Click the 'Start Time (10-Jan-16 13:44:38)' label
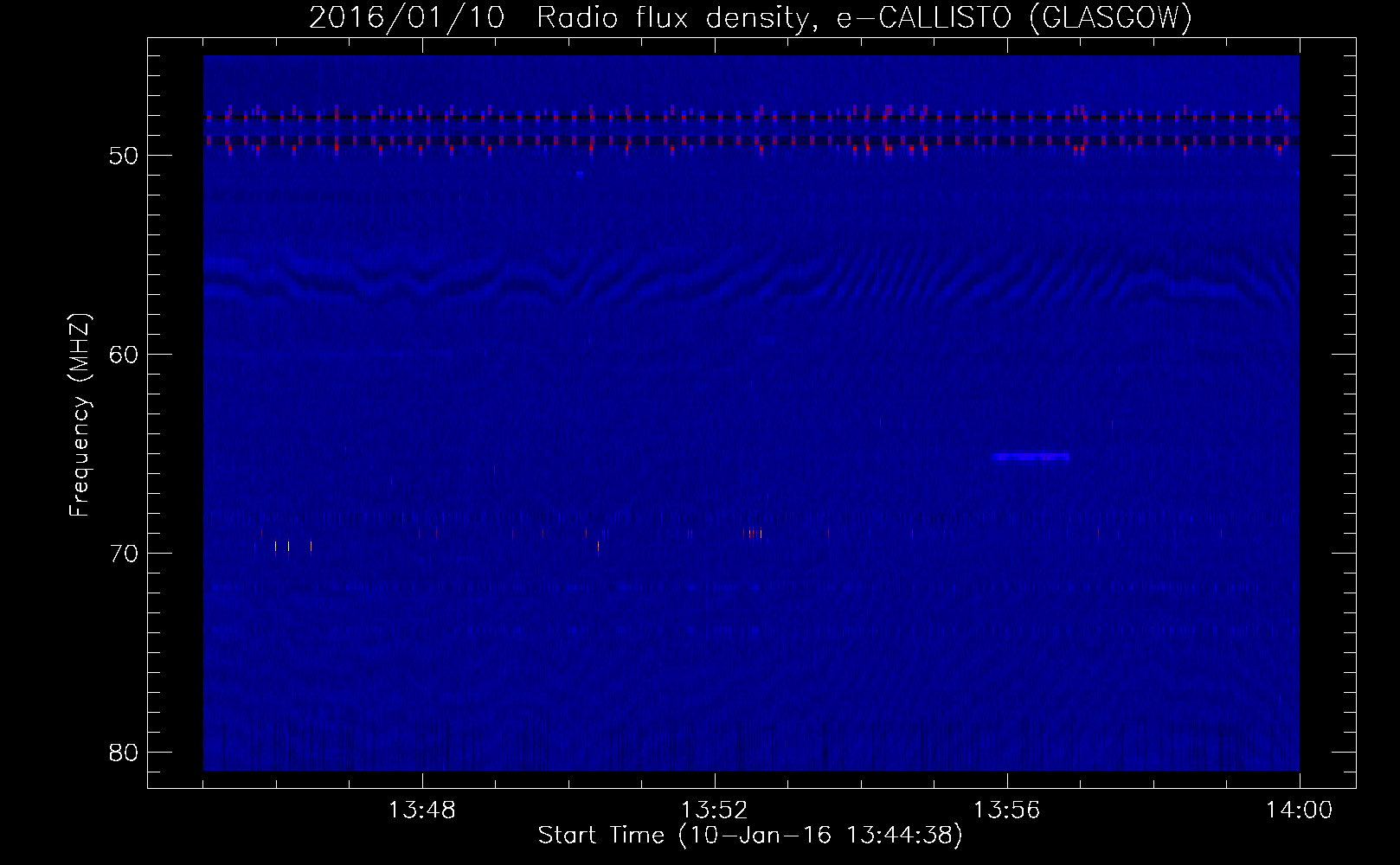 click(750, 836)
